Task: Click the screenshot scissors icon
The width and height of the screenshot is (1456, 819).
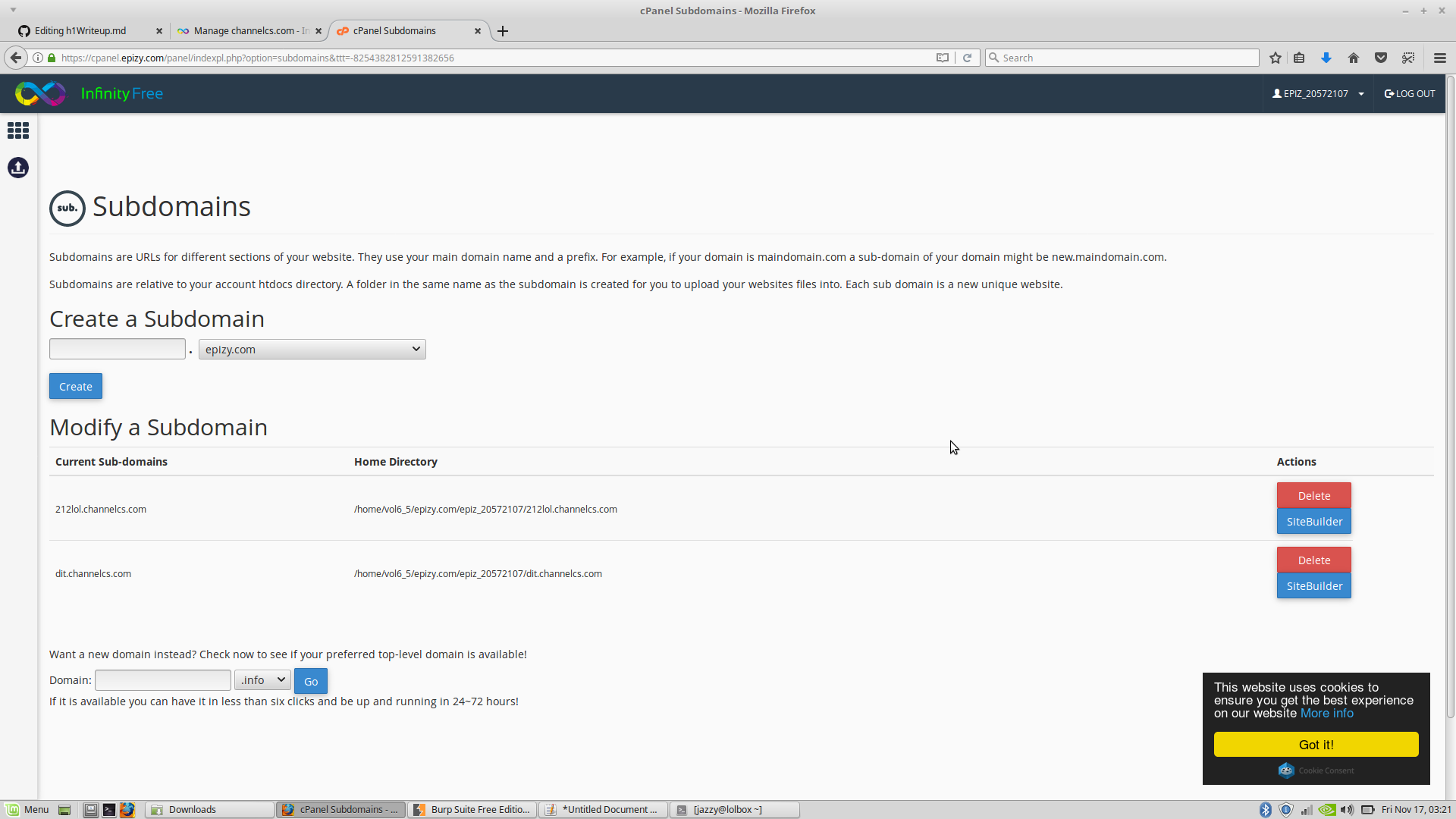Action: (1408, 58)
